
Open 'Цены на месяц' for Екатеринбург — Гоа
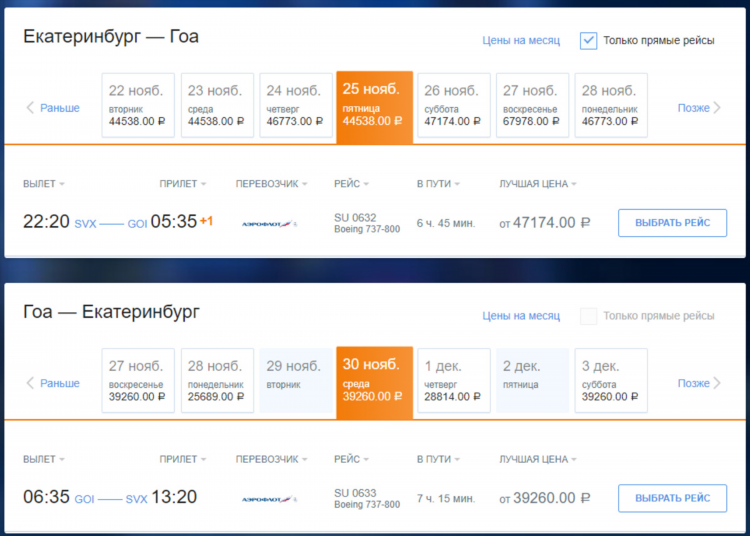pyautogui.click(x=521, y=41)
